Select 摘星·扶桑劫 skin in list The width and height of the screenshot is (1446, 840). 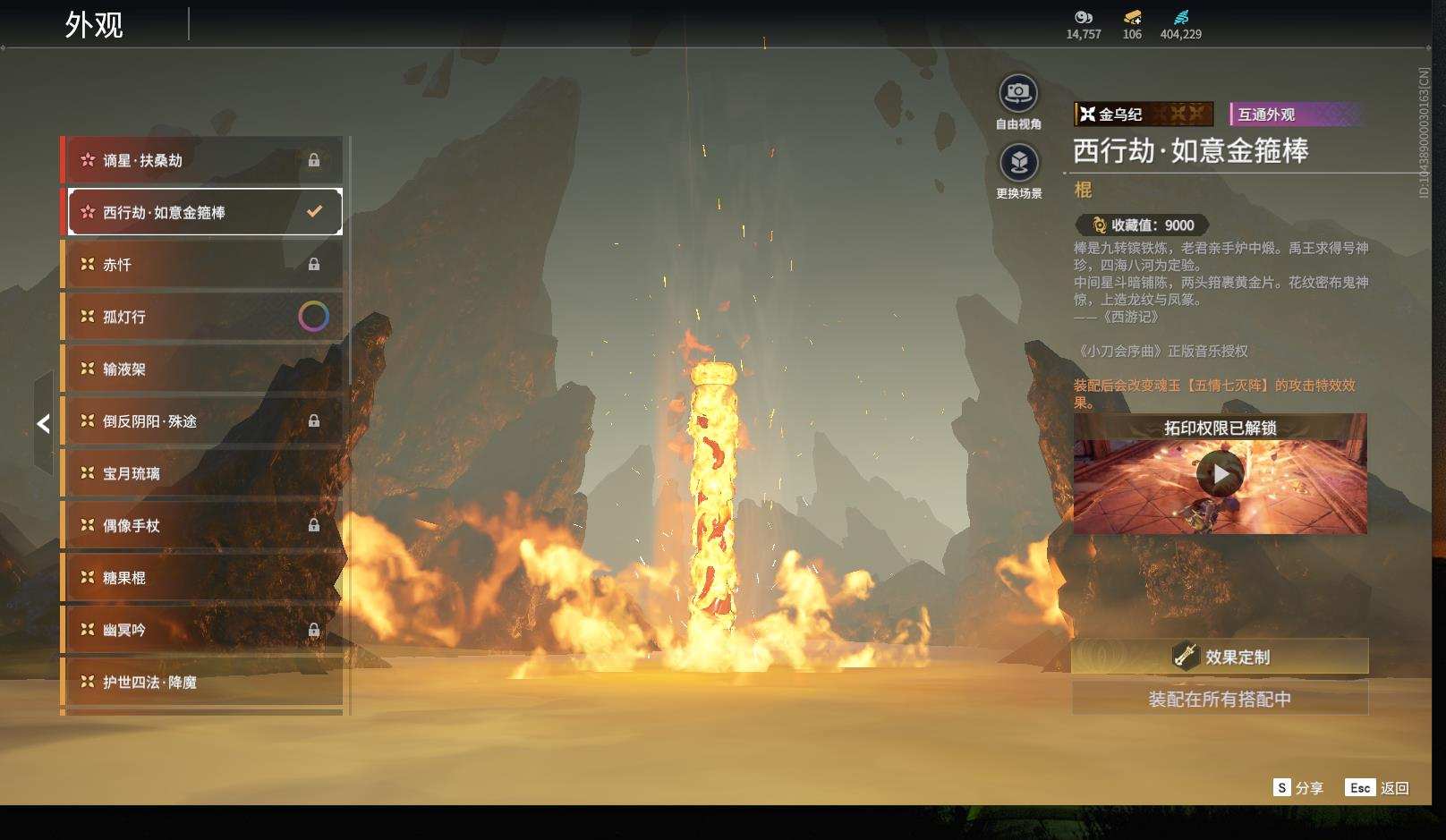202,160
